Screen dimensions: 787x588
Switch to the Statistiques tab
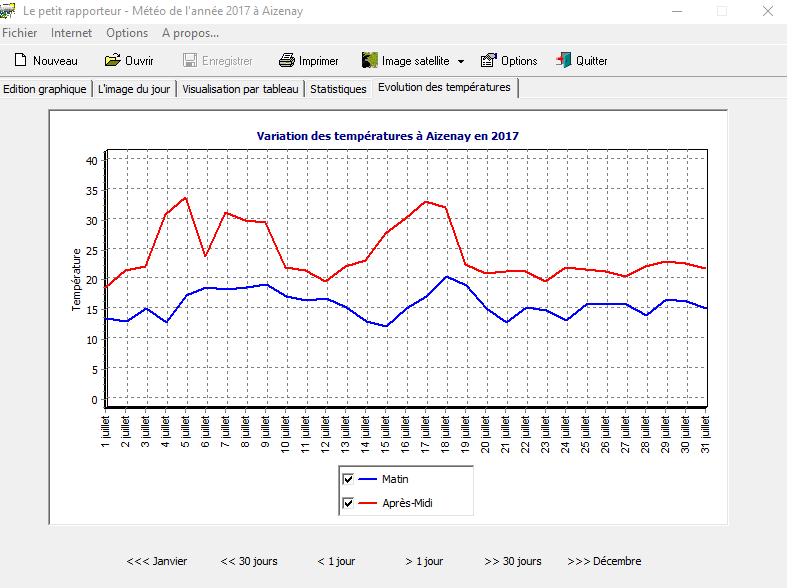338,89
